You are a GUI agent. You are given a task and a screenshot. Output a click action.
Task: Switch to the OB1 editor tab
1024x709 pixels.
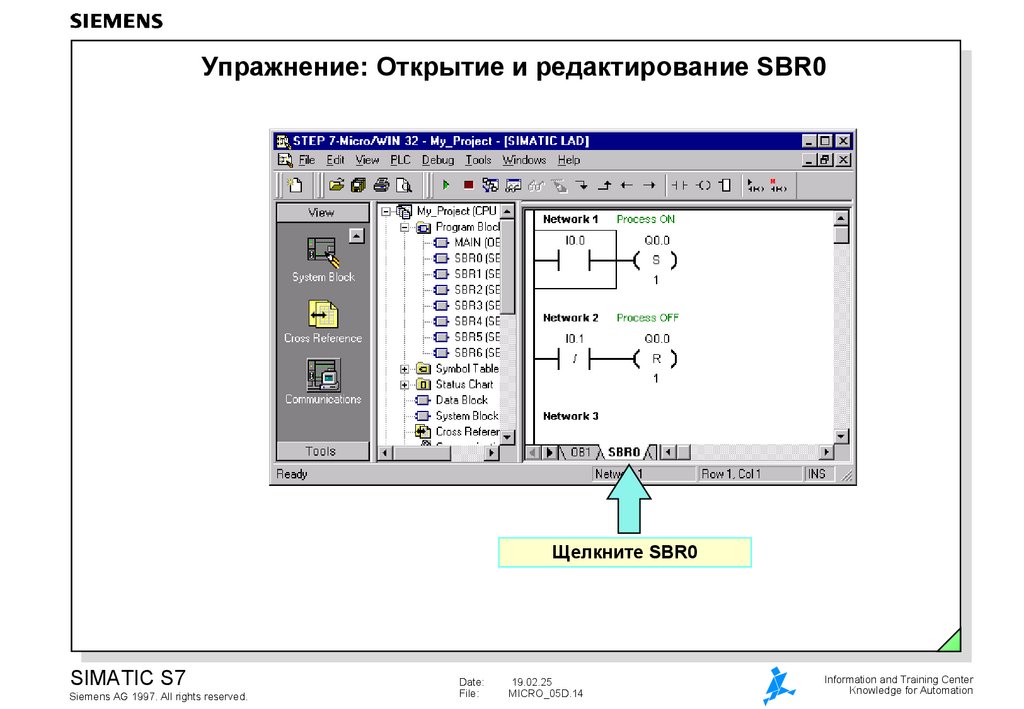click(581, 452)
